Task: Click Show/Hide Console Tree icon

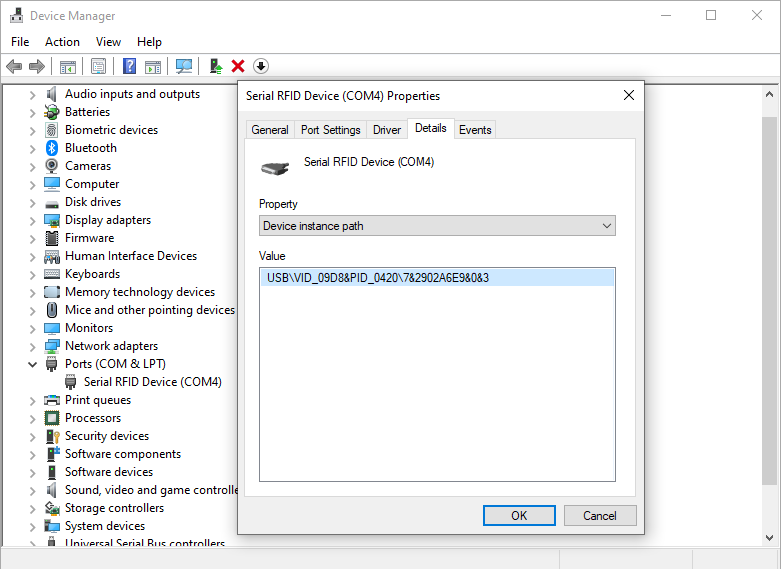Action: point(68,67)
